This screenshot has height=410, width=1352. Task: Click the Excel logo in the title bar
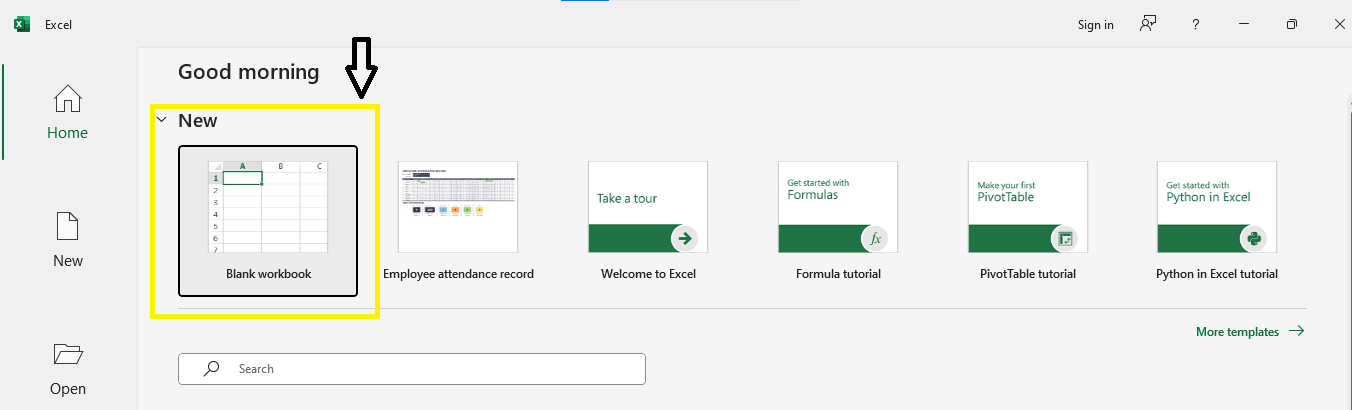click(21, 24)
